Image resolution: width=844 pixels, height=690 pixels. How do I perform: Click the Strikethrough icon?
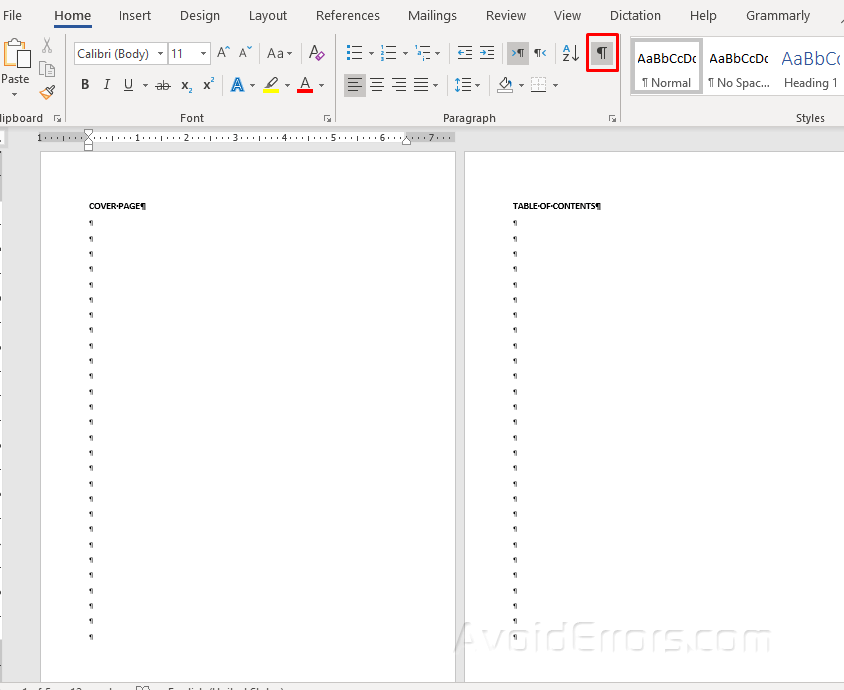[x=163, y=85]
